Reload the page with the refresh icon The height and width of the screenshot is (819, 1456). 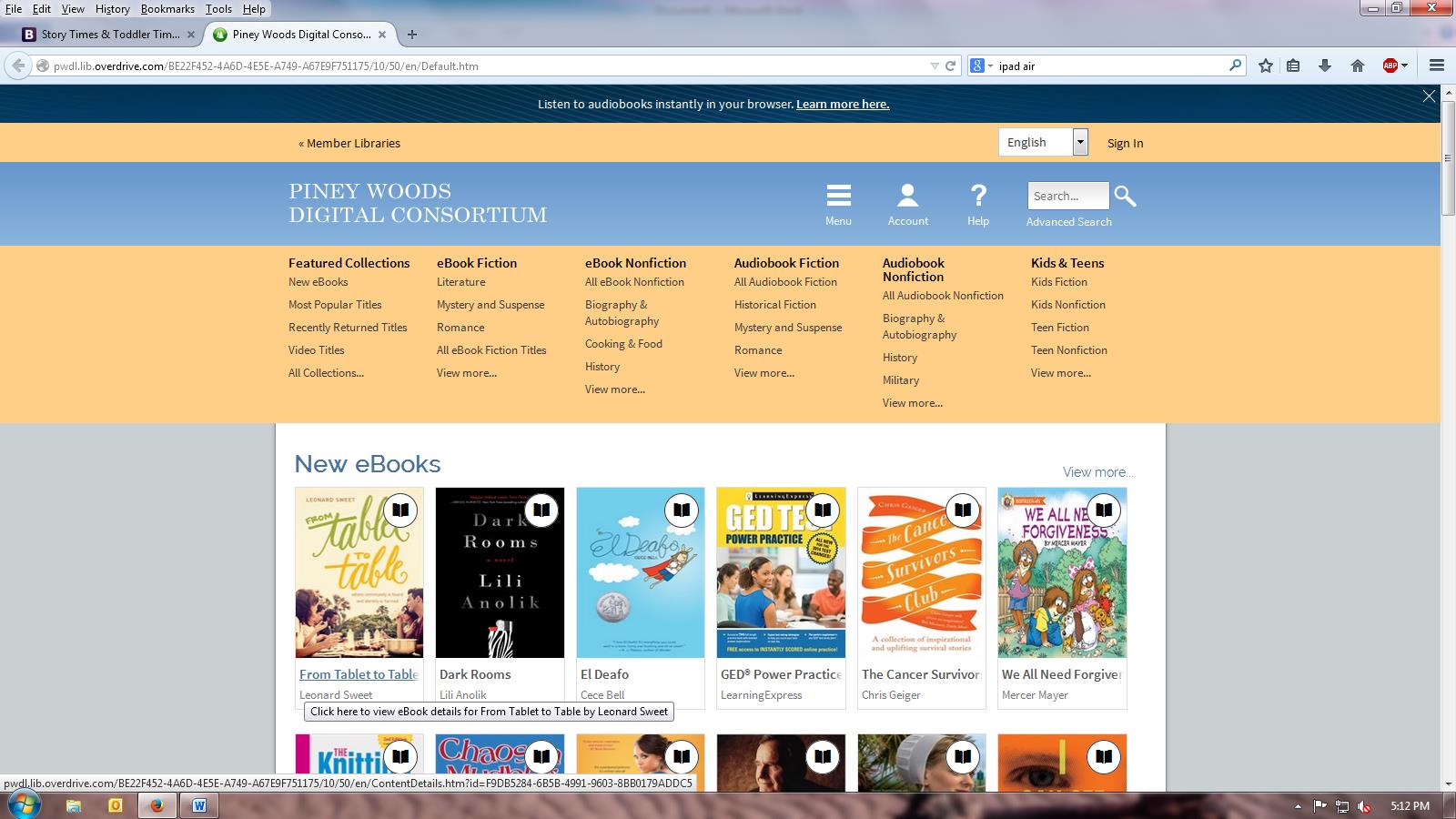(950, 66)
